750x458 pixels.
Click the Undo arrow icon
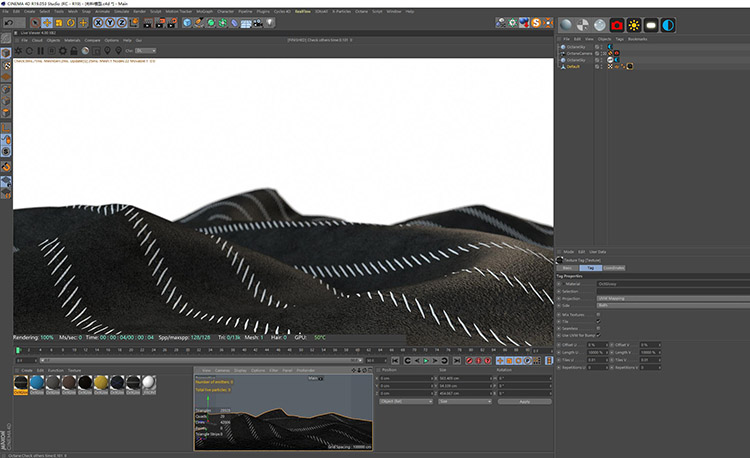click(9, 22)
